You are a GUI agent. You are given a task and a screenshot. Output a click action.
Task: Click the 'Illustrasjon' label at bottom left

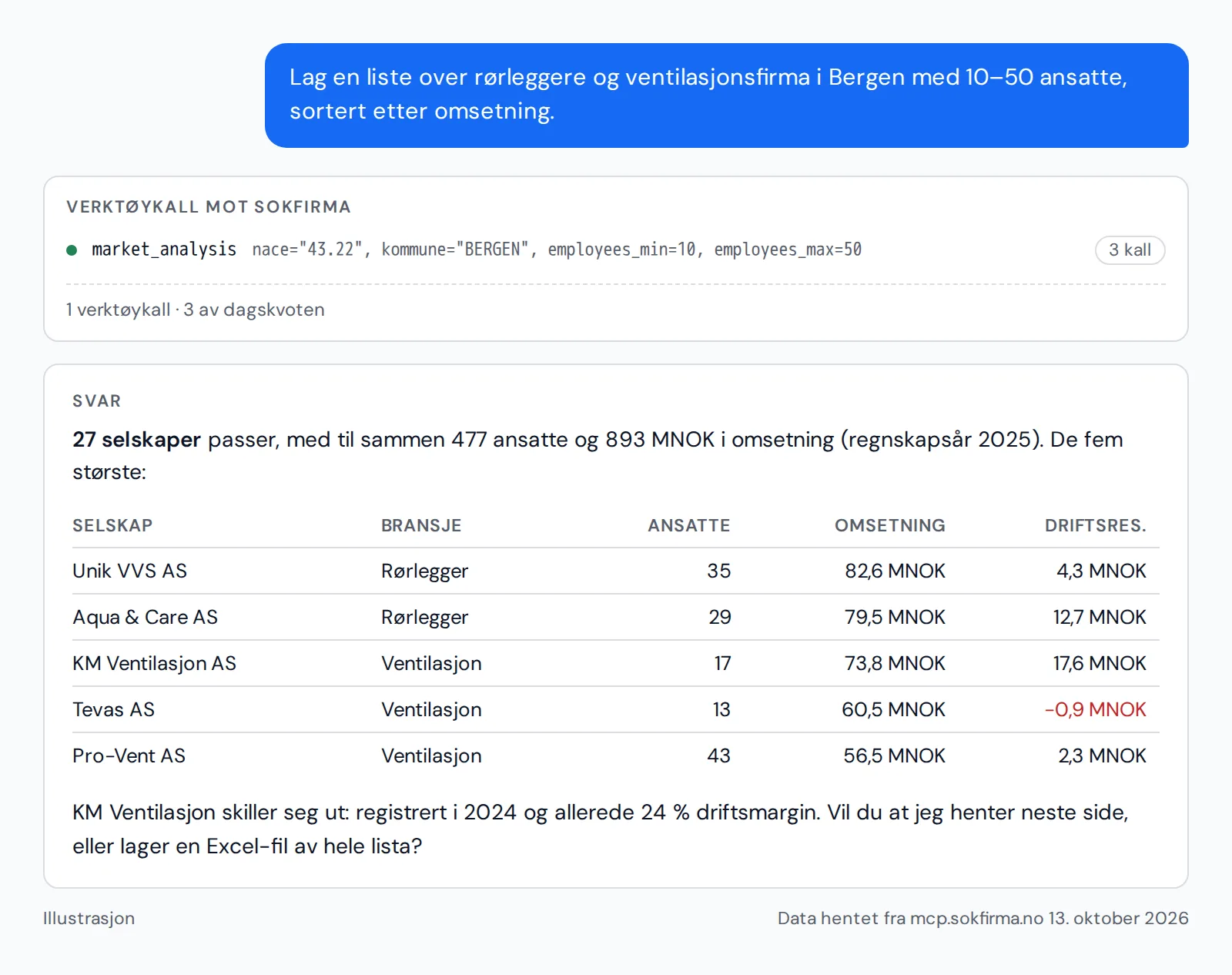[89, 918]
